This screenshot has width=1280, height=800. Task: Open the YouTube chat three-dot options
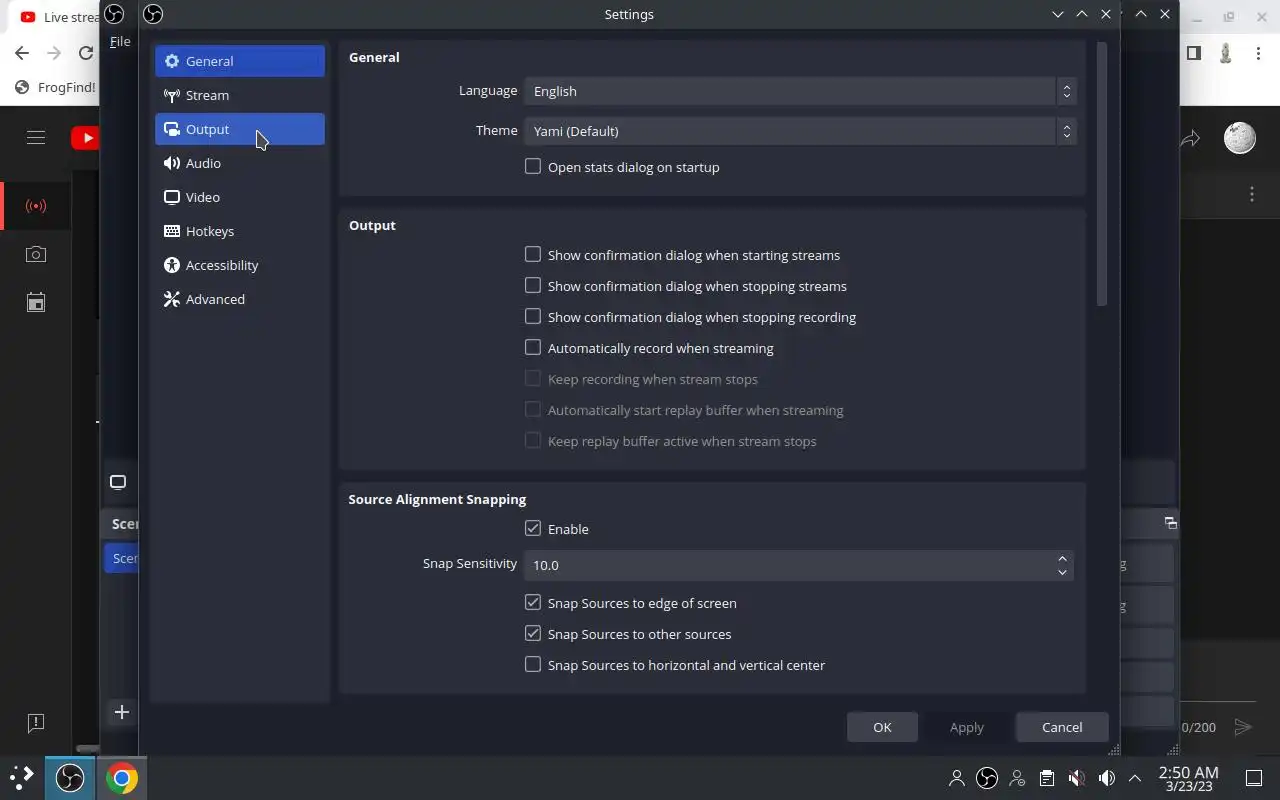[1252, 194]
